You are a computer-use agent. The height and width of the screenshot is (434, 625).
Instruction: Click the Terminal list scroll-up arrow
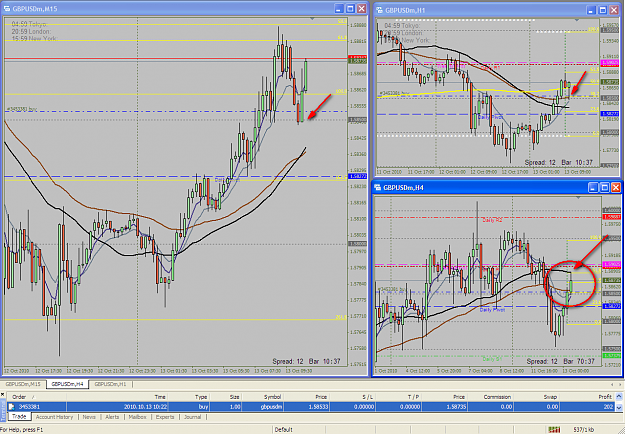point(619,397)
